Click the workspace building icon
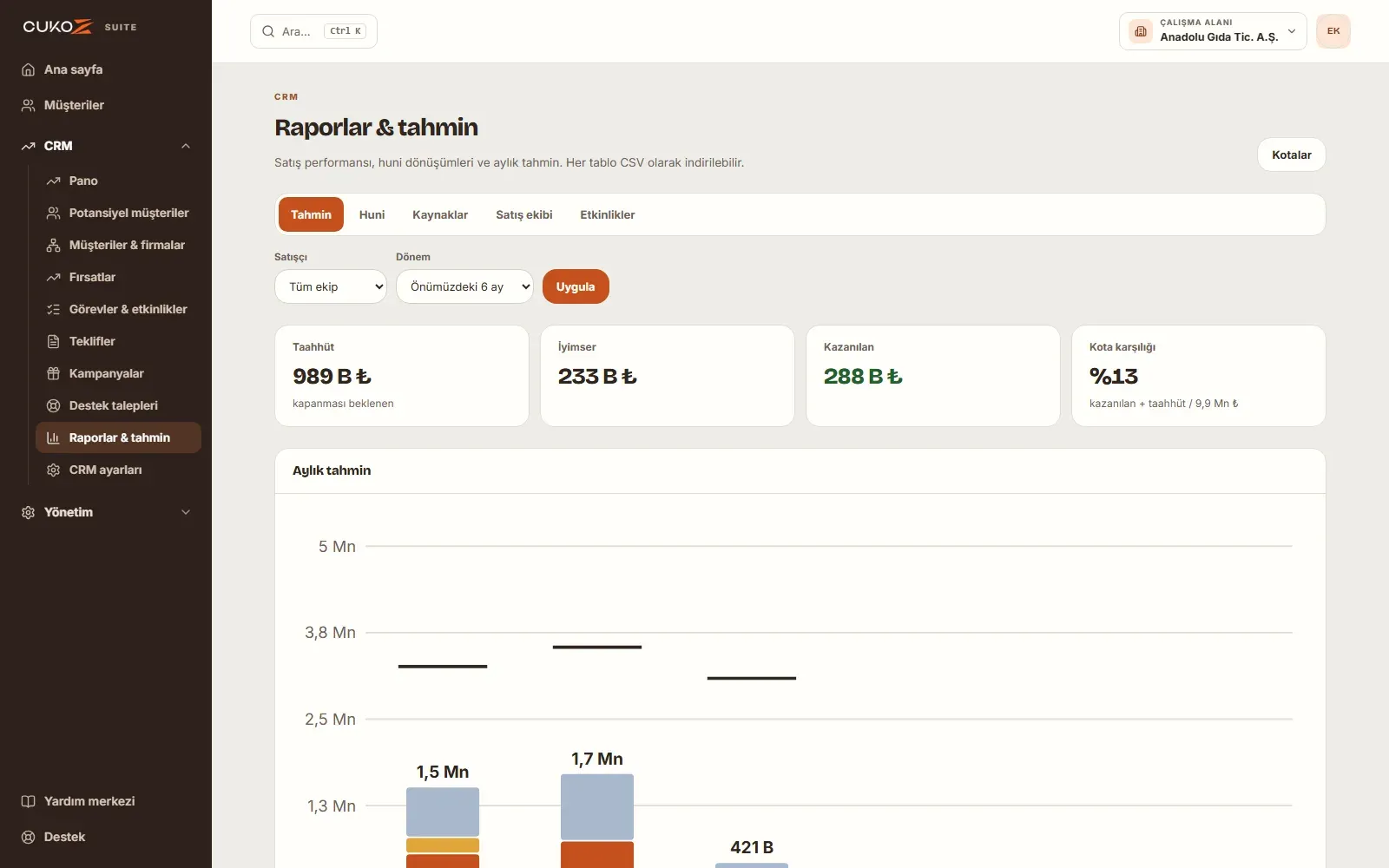This screenshot has height=868, width=1389. [x=1141, y=31]
